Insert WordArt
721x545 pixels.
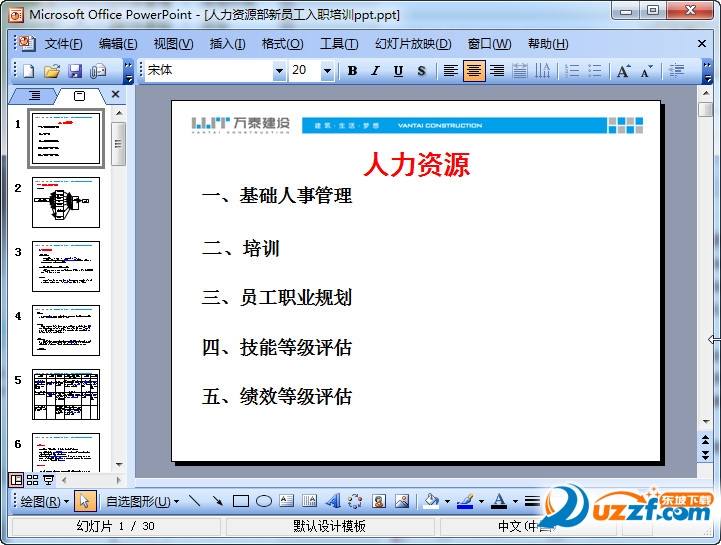coord(333,501)
